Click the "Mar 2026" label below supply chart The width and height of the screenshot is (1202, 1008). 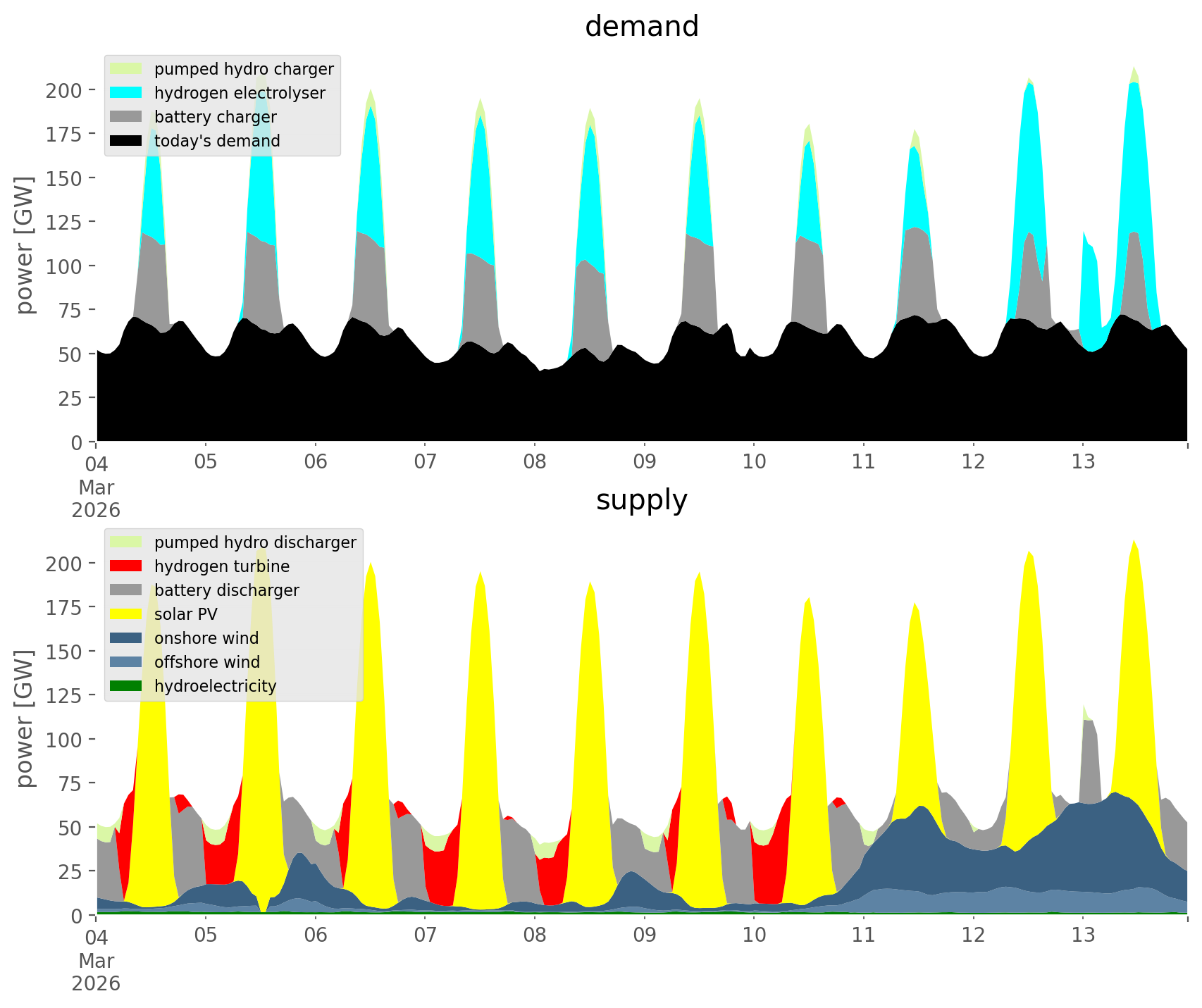click(x=96, y=971)
